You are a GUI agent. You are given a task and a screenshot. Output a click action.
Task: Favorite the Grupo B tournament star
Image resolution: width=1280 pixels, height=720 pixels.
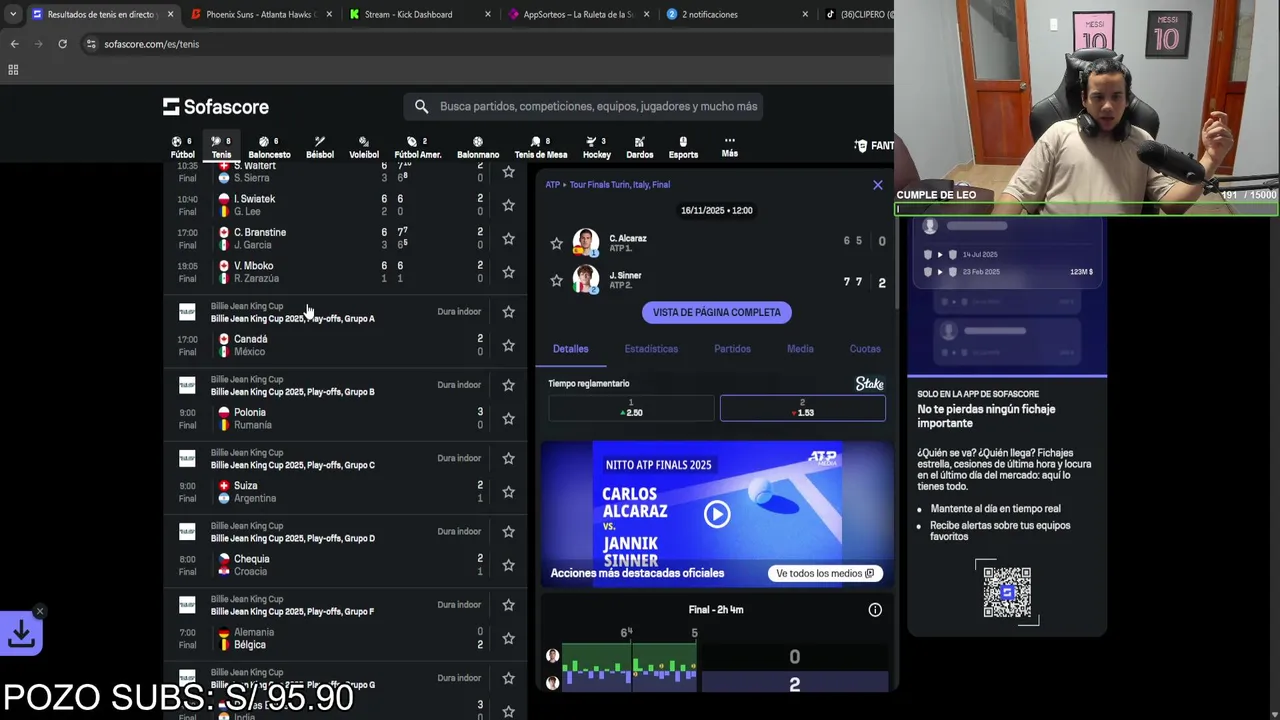click(x=508, y=385)
